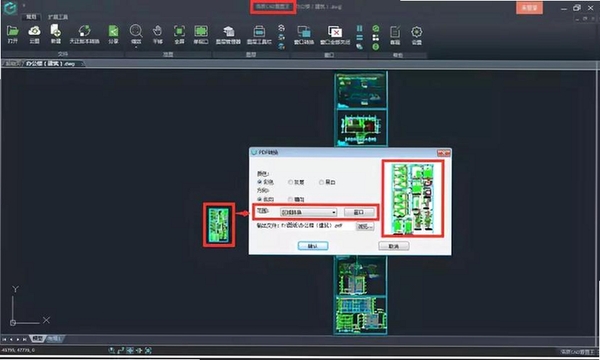Click the Window selection button beside range
The width and height of the screenshot is (600, 360).
tap(359, 212)
